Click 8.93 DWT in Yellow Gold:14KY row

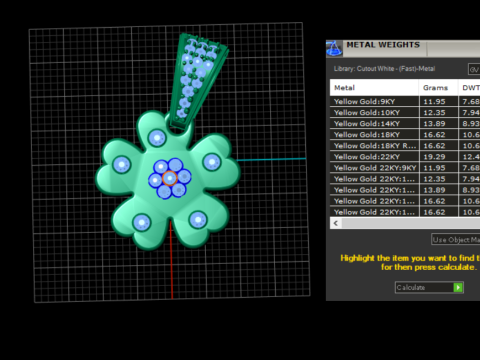pyautogui.click(x=471, y=124)
